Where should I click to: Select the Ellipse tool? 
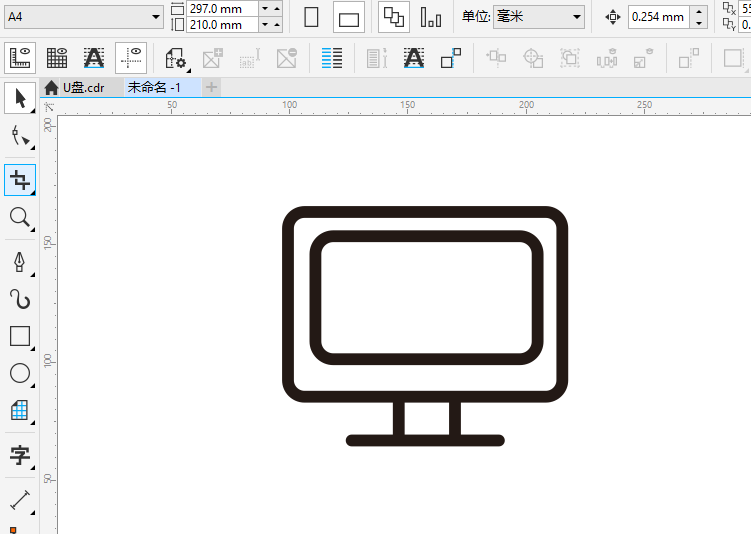(19, 373)
